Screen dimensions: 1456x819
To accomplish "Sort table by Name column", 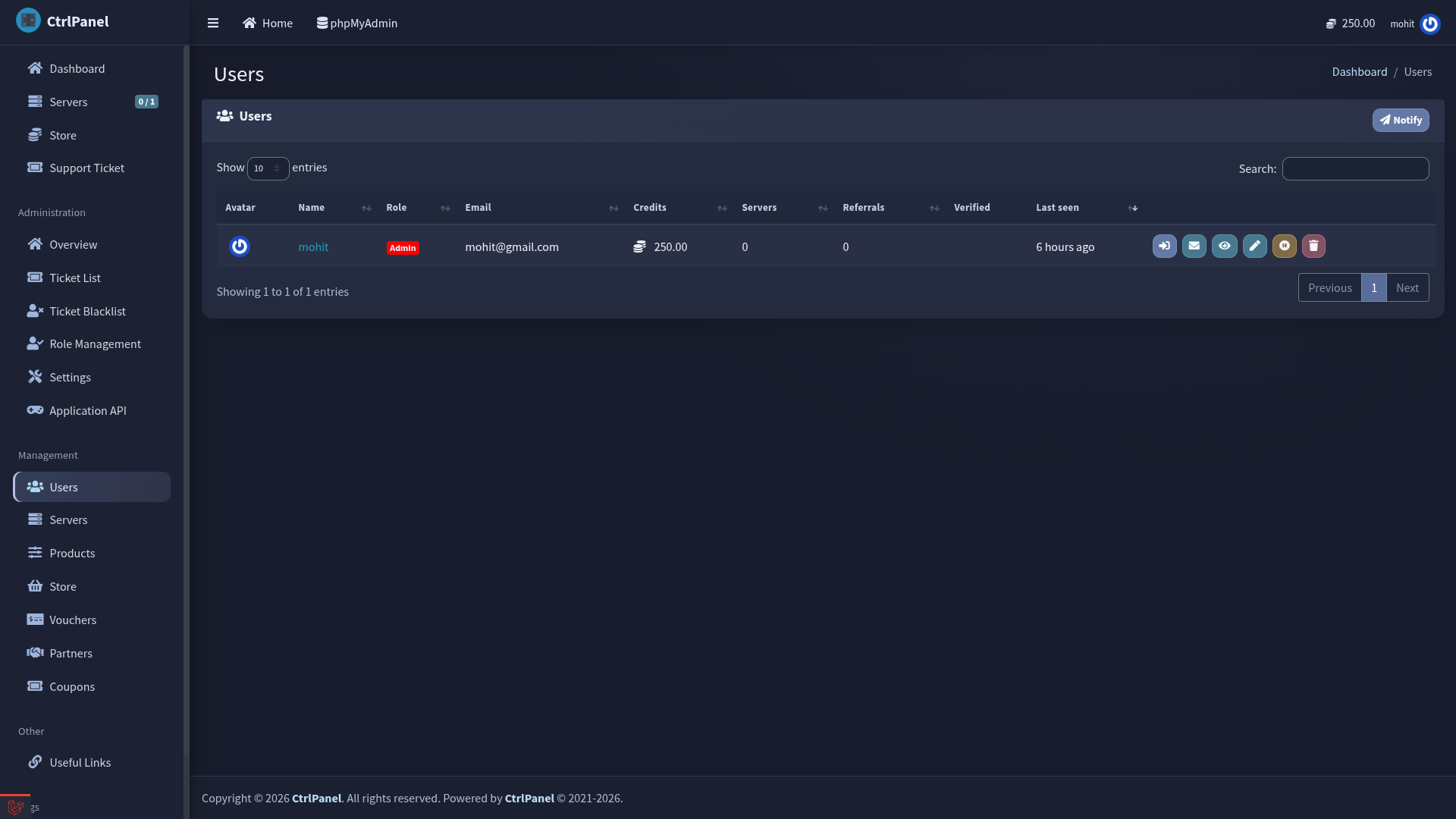I will coord(334,208).
